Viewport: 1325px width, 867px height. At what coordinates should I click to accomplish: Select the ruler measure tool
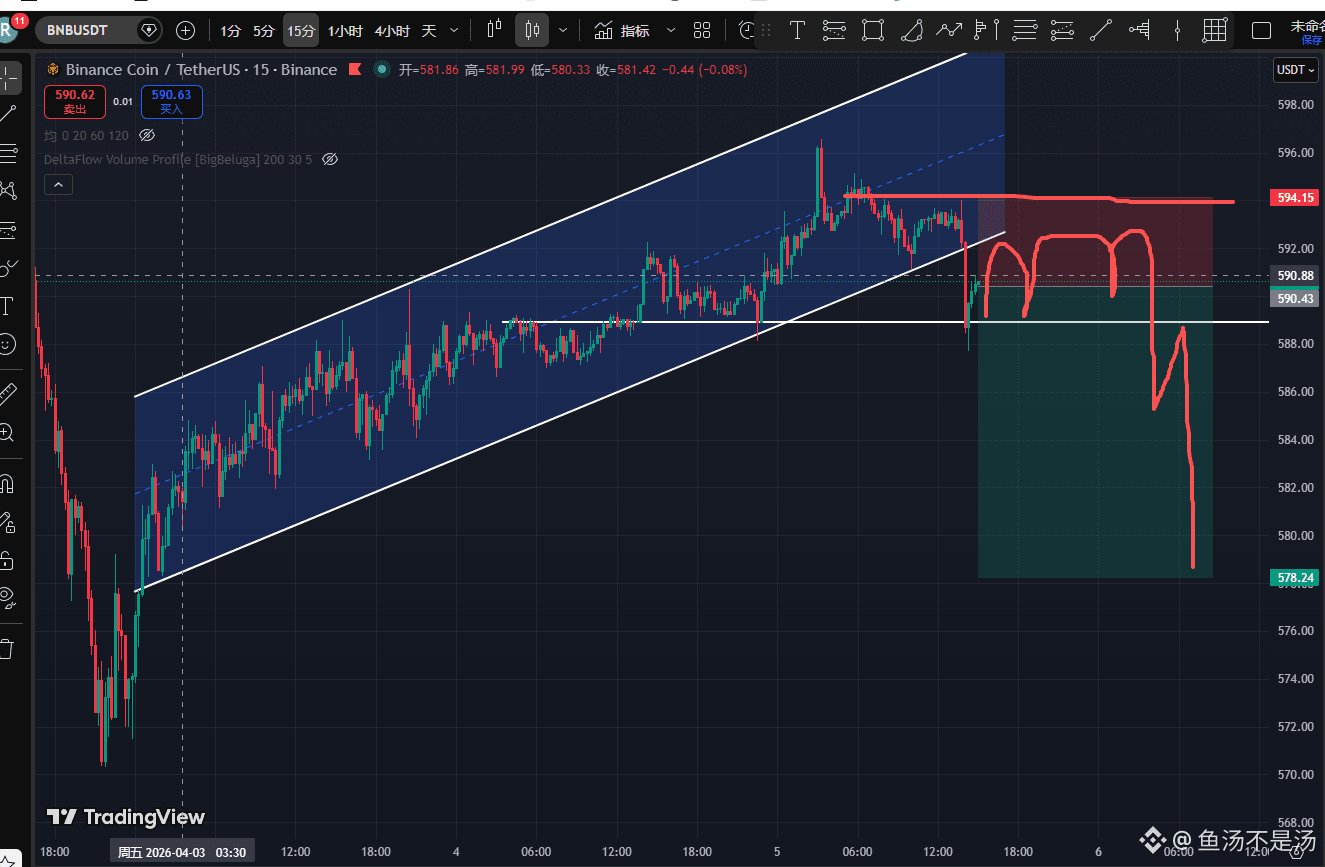pos(8,393)
